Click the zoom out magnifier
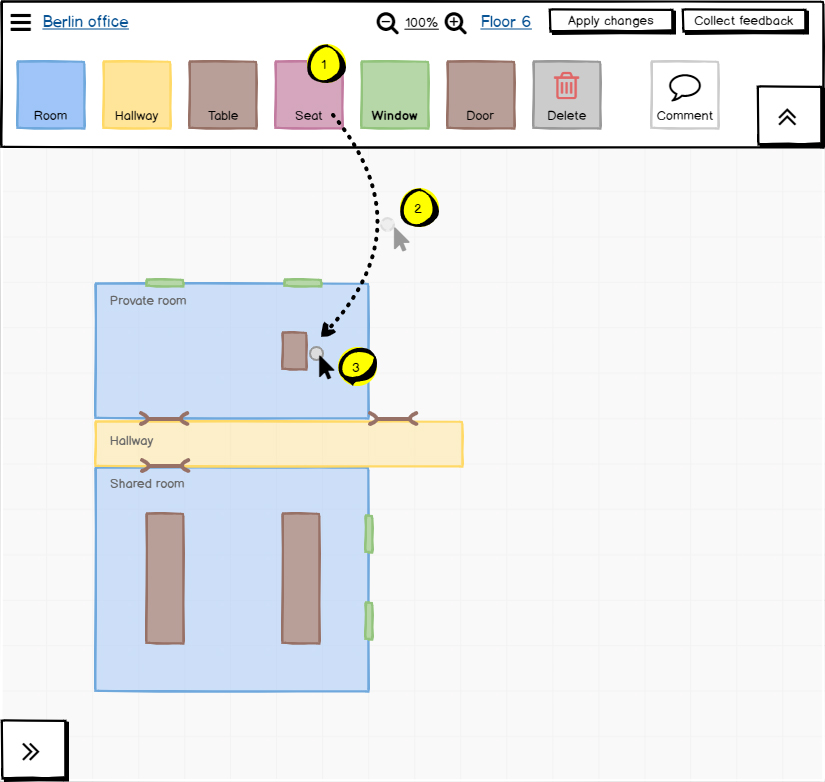825x782 pixels. pyautogui.click(x=386, y=23)
